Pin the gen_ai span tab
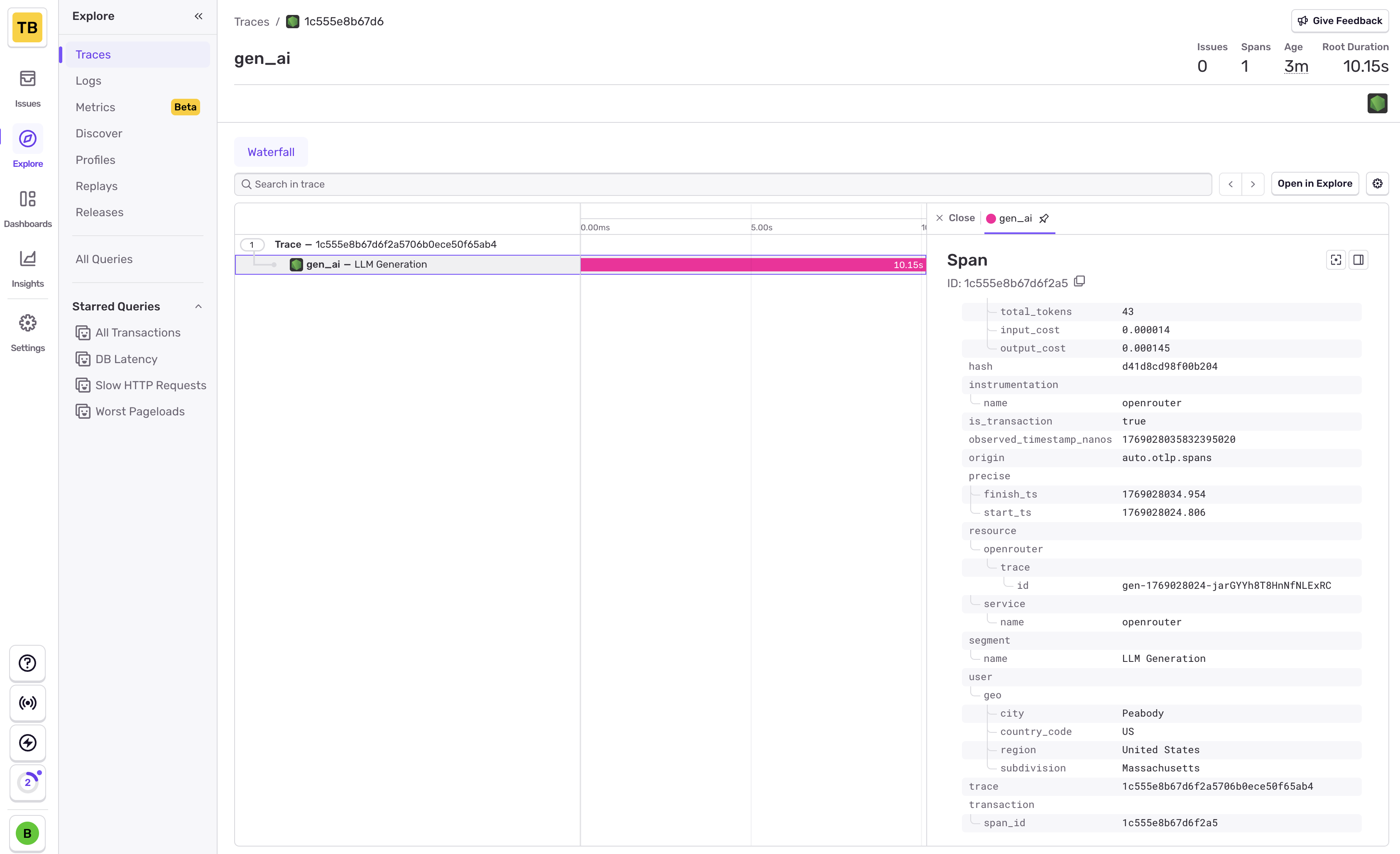Screen dimensions: 1400x854 [1044, 219]
